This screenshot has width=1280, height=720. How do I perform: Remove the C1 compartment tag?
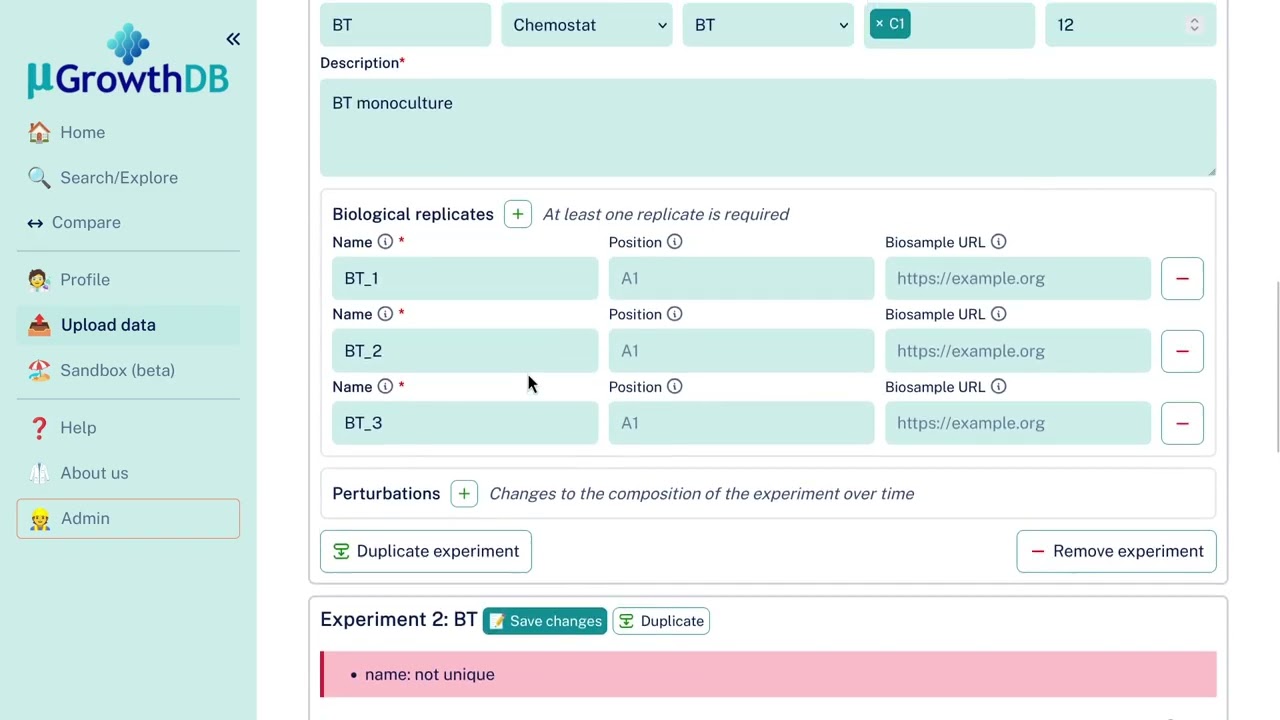879,24
